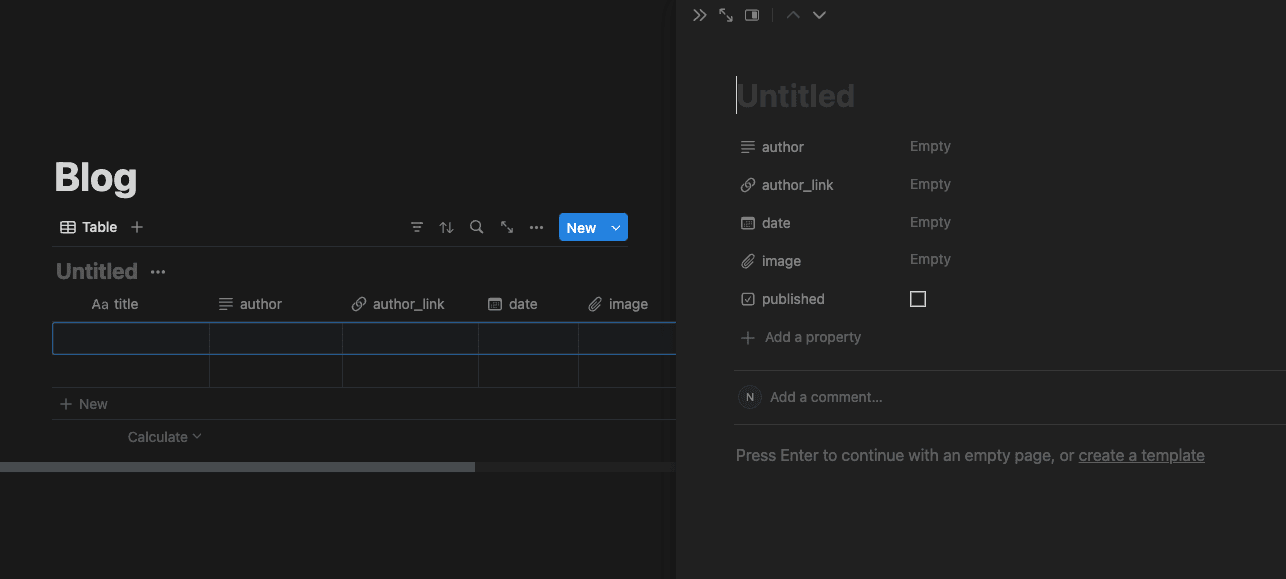The height and width of the screenshot is (579, 1286).
Task: Open the New button dropdown chevron
Action: (615, 227)
